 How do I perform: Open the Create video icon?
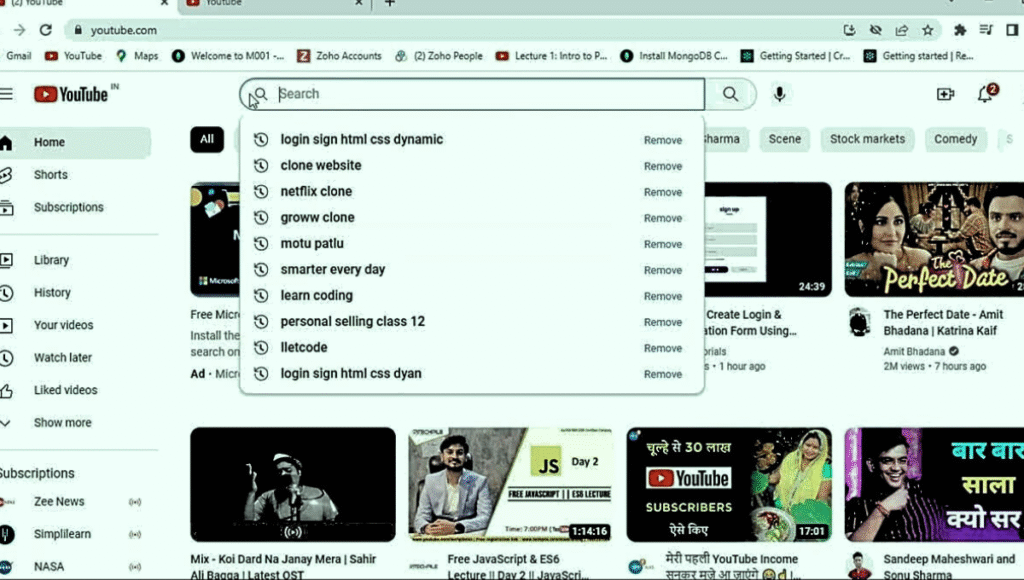[945, 94]
